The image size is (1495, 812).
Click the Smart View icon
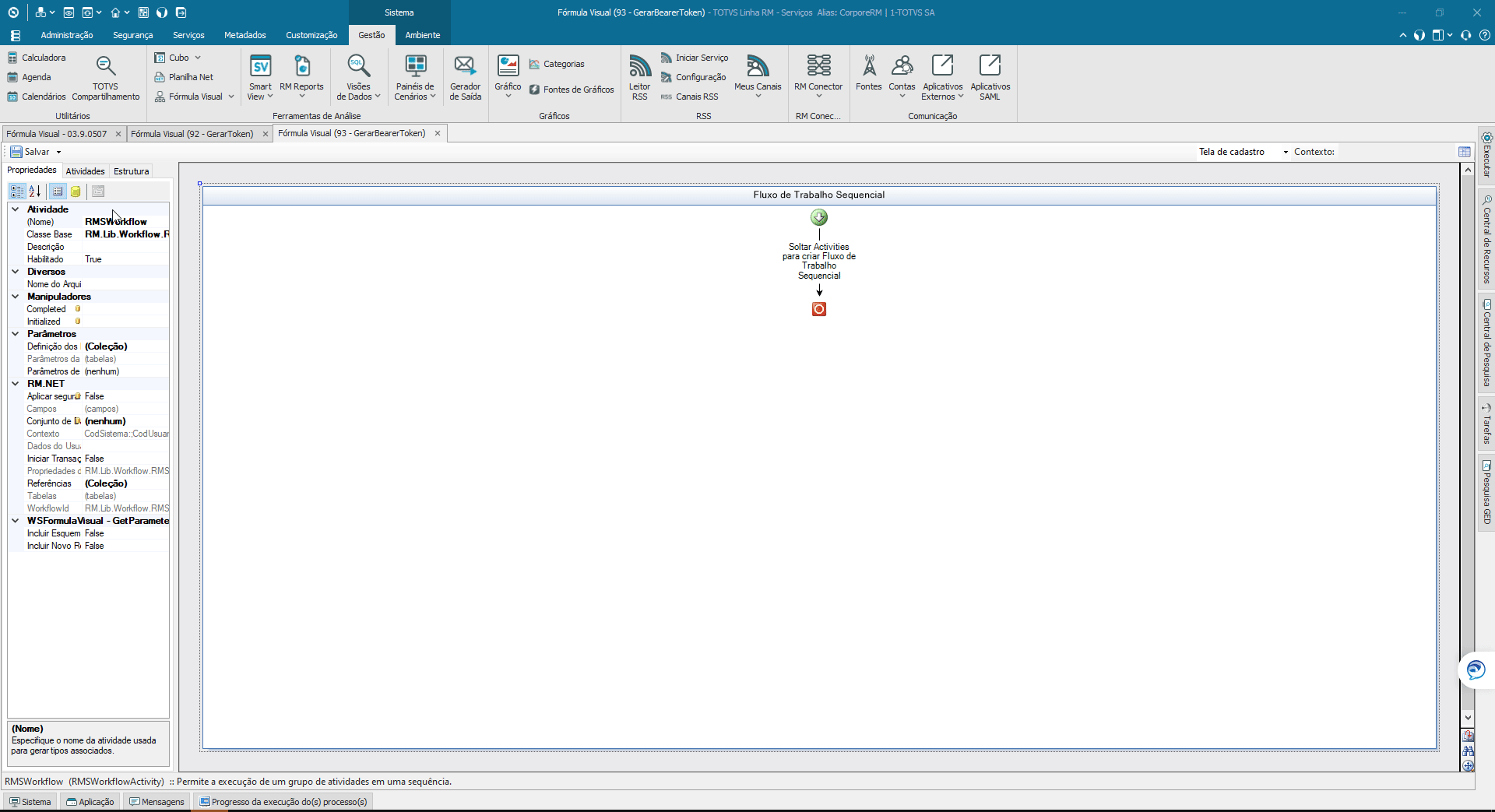pos(260,66)
